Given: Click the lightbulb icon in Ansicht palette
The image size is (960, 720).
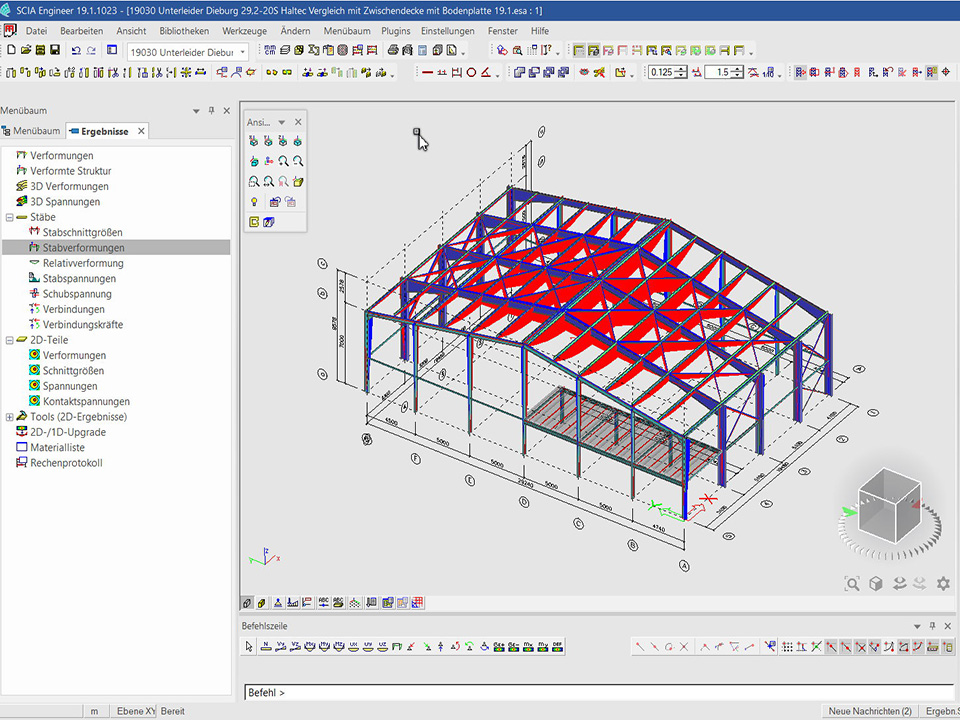Looking at the screenshot, I should coord(254,202).
